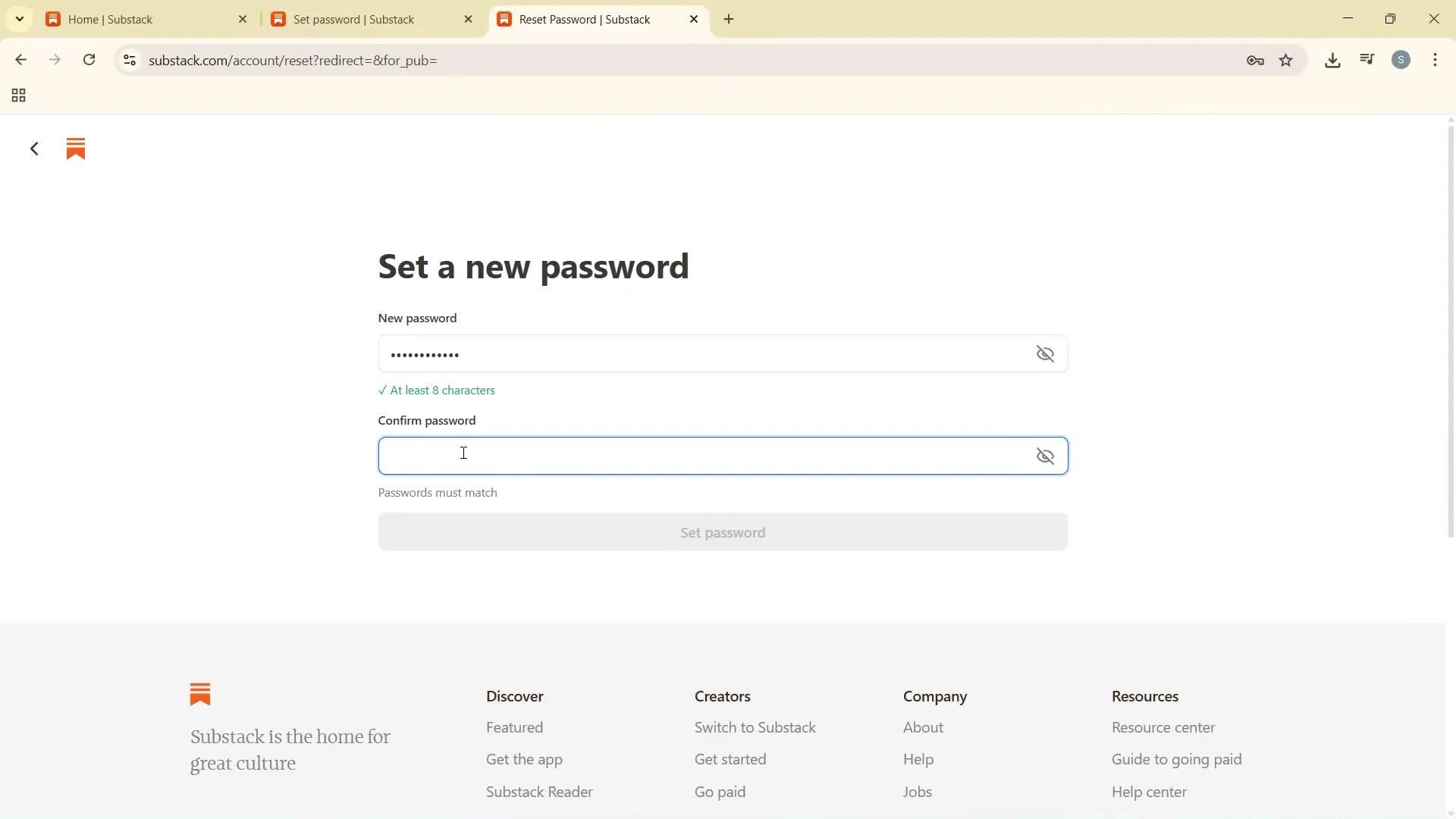Open the tab search chevron
The image size is (1456, 819).
tap(19, 18)
